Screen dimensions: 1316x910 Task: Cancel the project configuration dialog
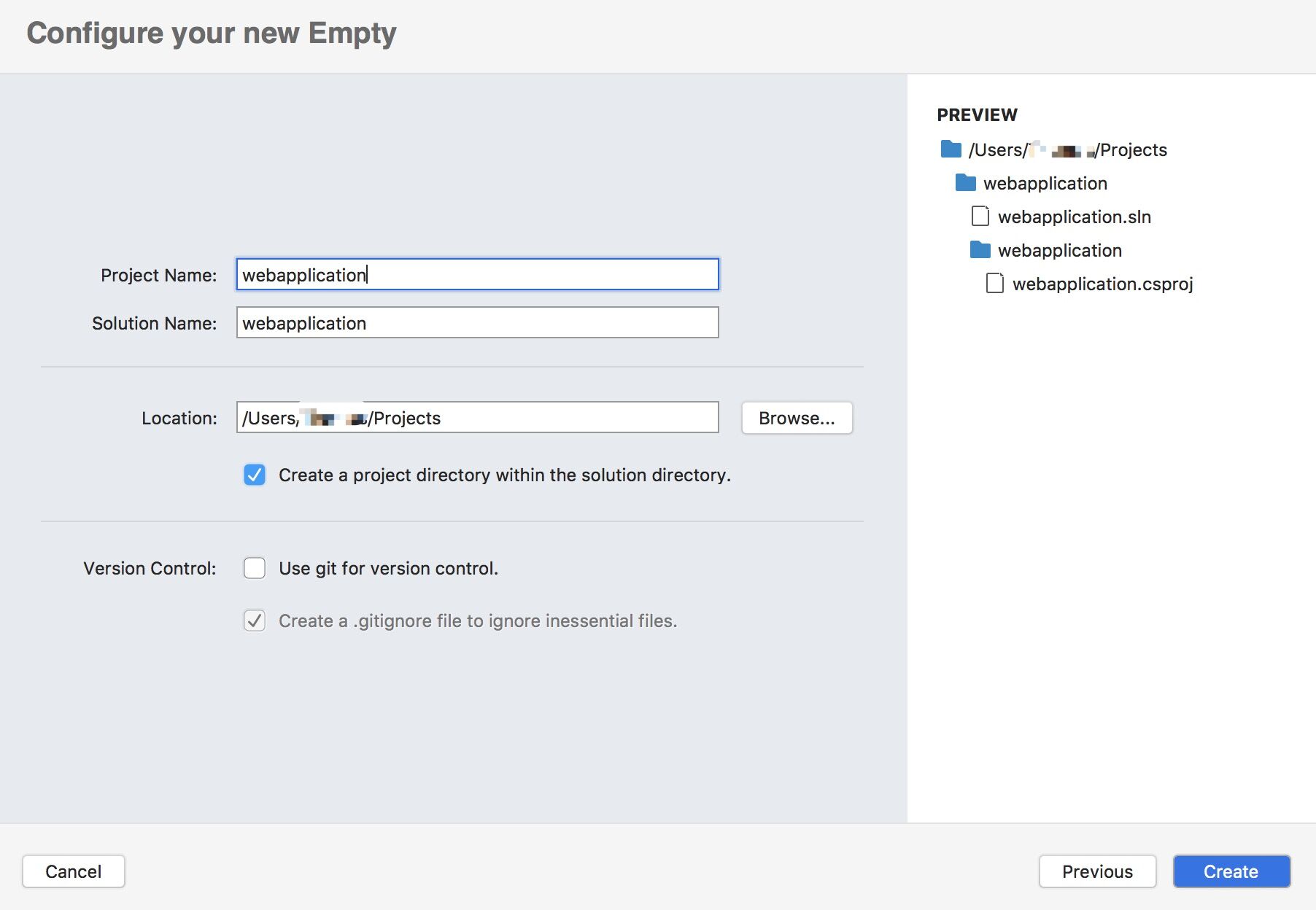(74, 871)
